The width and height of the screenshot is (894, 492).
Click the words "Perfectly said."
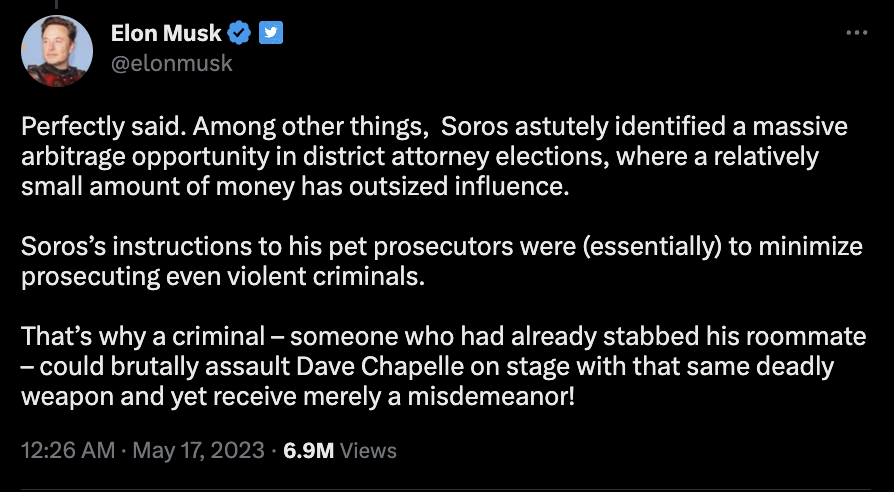click(x=87, y=129)
